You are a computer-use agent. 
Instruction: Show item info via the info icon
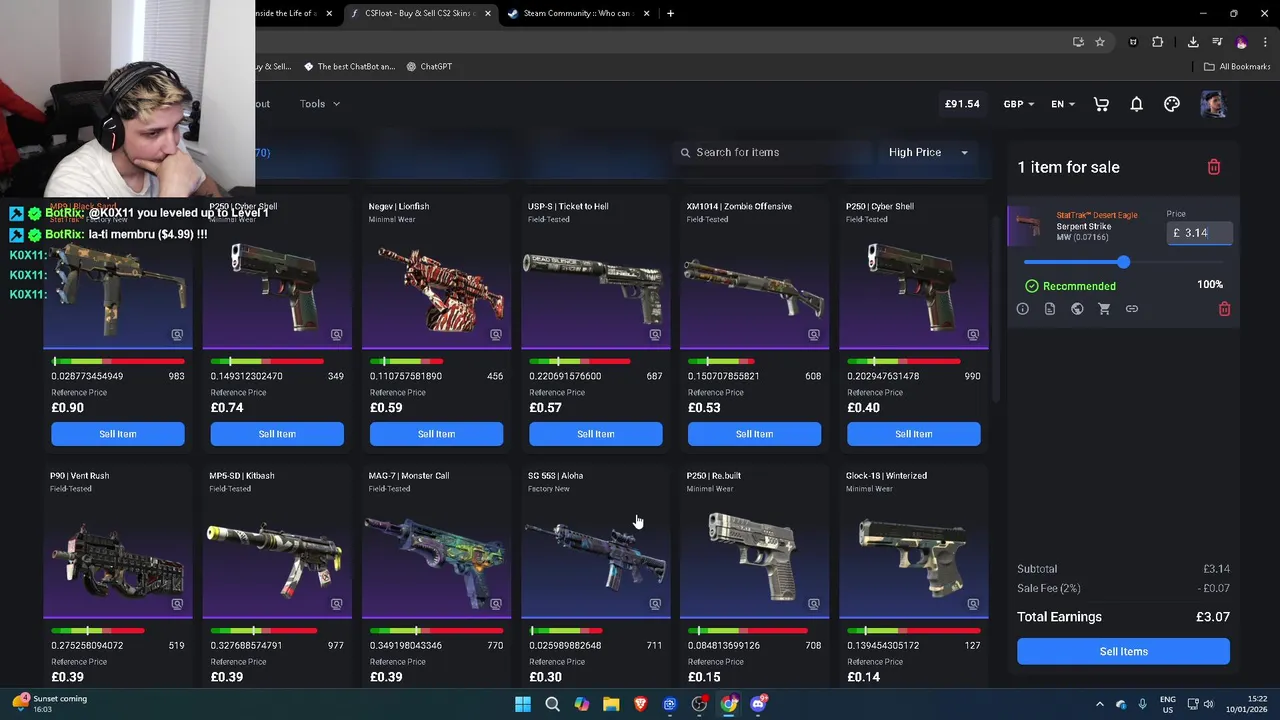[x=1023, y=309]
